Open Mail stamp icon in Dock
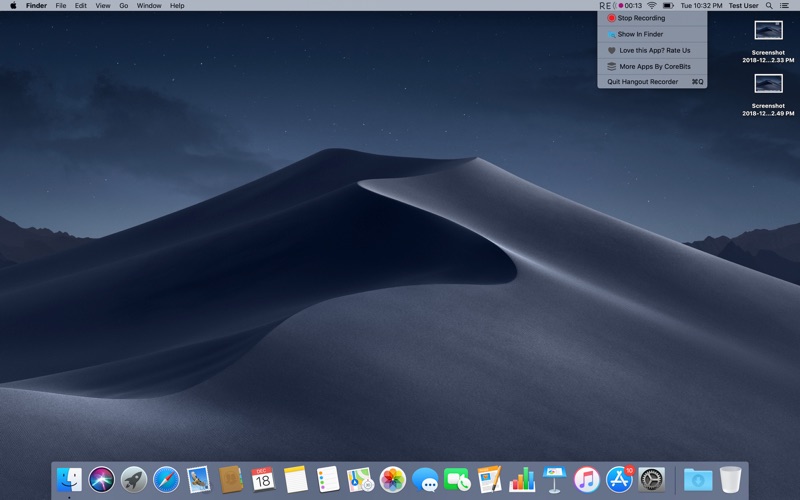 coord(198,480)
